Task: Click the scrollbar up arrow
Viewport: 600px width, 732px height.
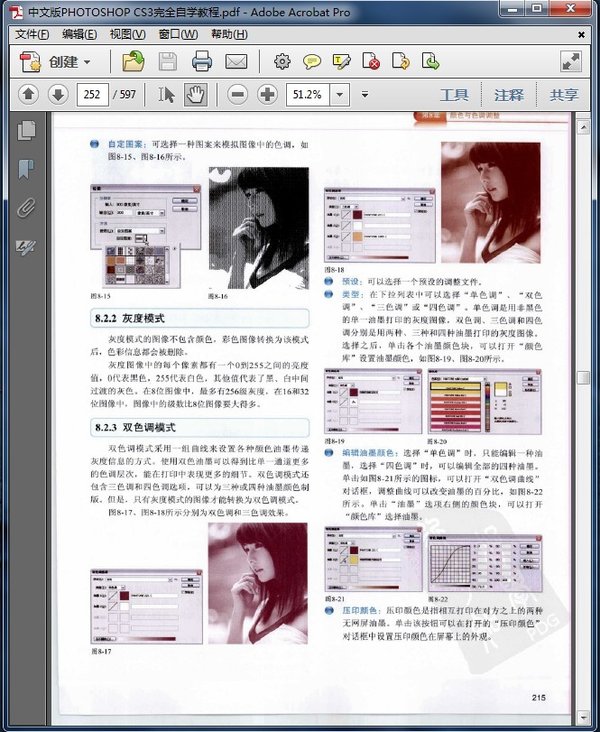Action: [x=583, y=127]
